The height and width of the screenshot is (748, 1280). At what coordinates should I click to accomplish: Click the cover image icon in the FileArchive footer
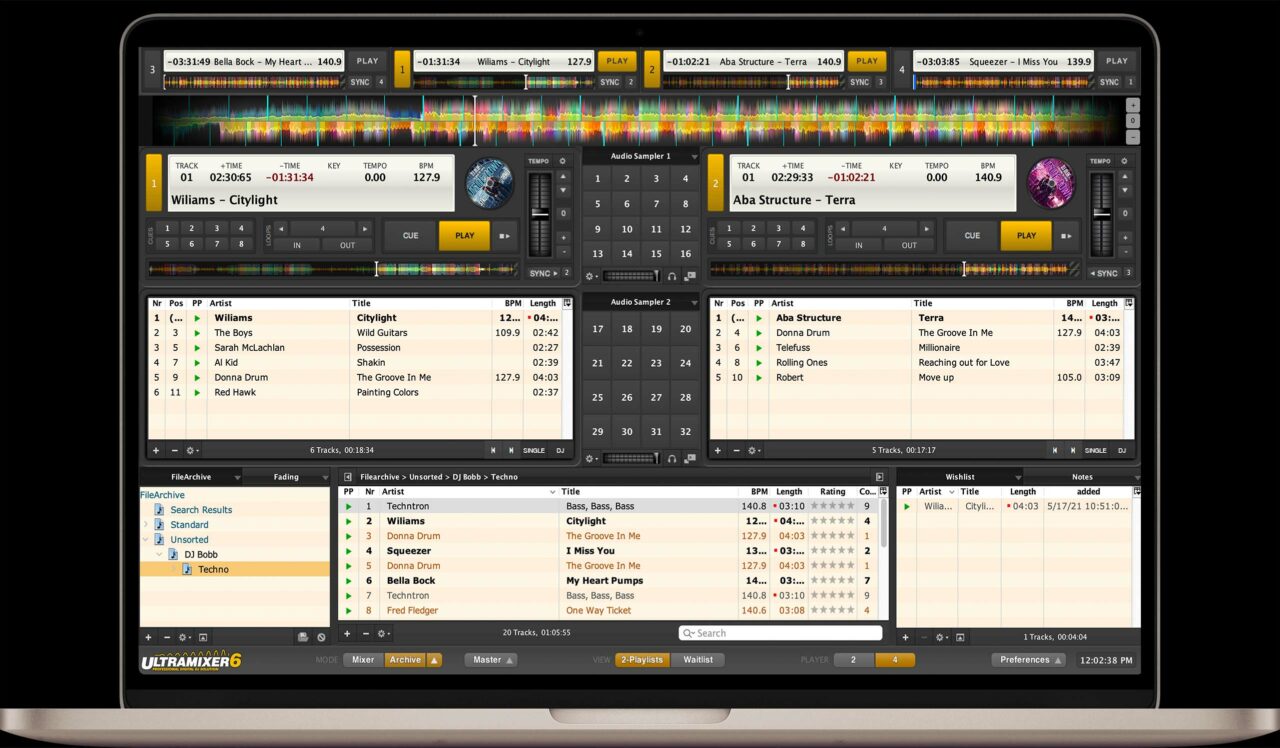tap(203, 637)
